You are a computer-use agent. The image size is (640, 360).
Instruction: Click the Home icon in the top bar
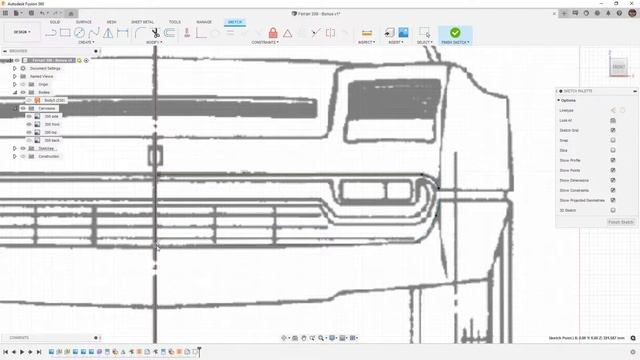(71, 13)
